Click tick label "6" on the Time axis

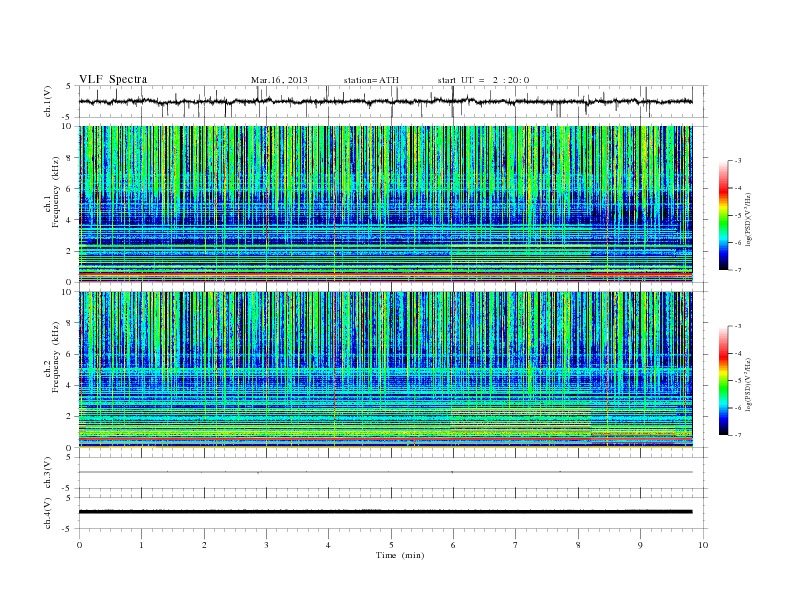(453, 545)
